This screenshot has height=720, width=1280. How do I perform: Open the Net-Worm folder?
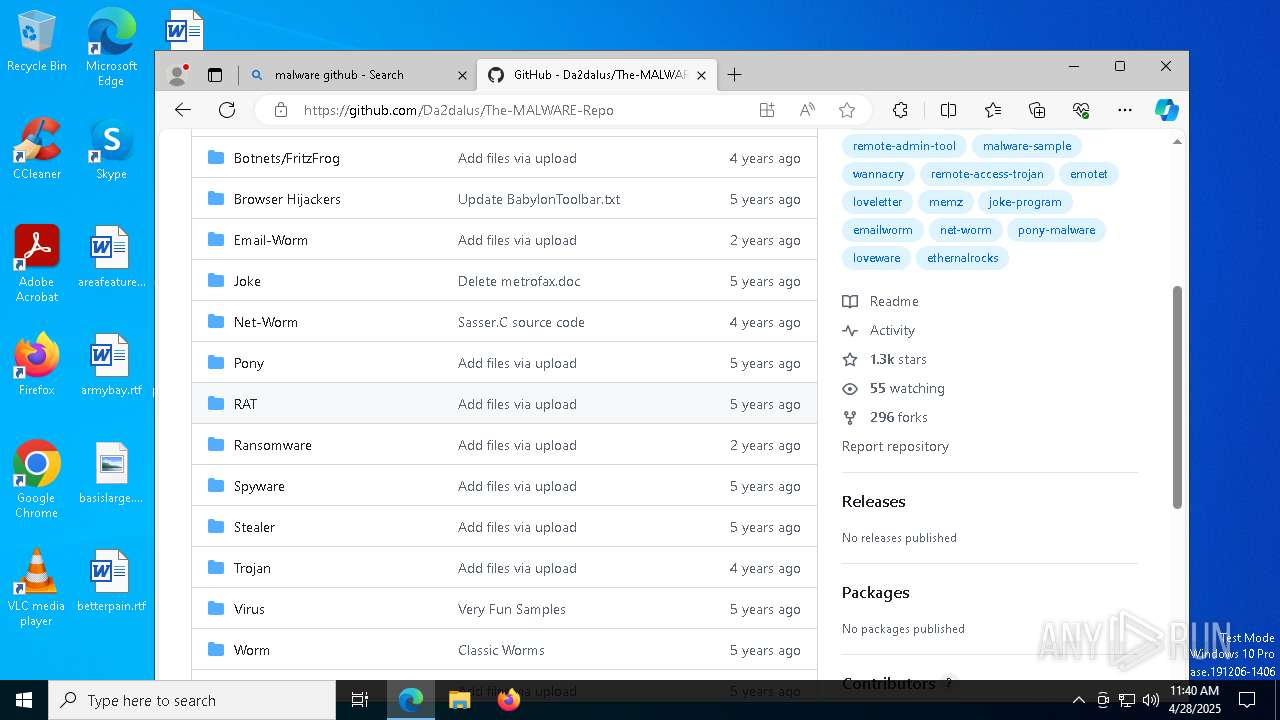265,322
